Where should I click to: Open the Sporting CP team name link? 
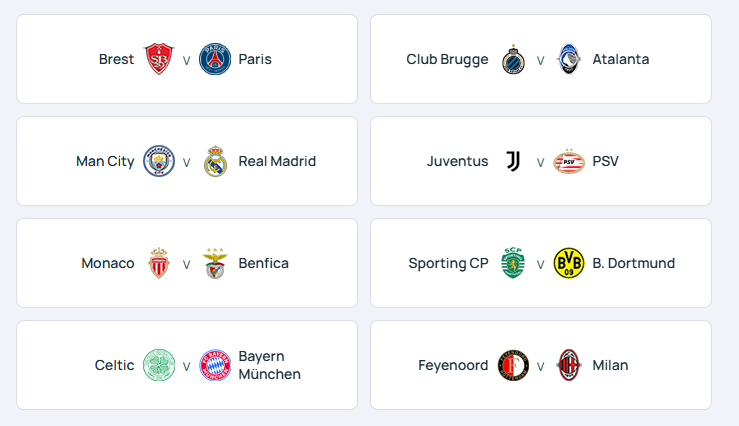click(448, 263)
